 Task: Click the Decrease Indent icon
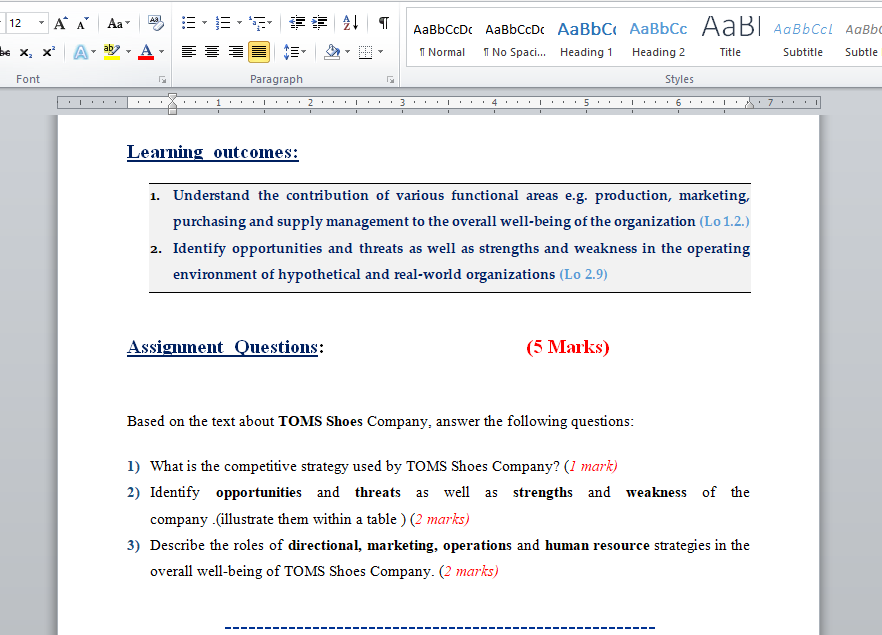pos(297,23)
